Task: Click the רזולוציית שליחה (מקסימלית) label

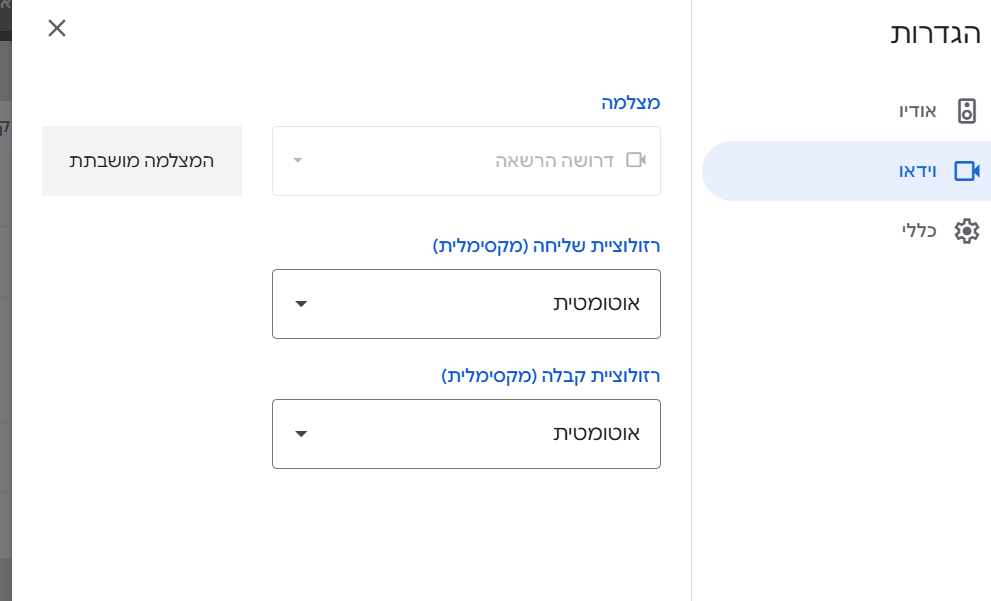Action: 546,246
